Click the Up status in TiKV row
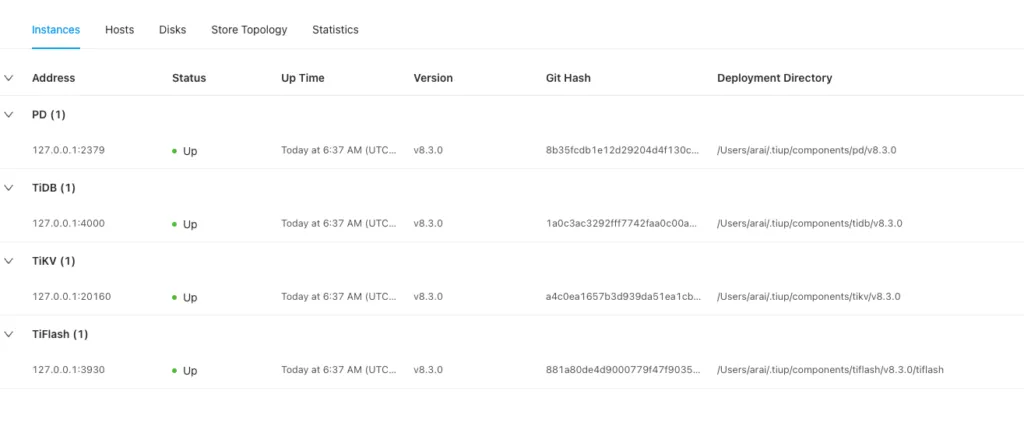This screenshot has height=440, width=1024. click(185, 297)
